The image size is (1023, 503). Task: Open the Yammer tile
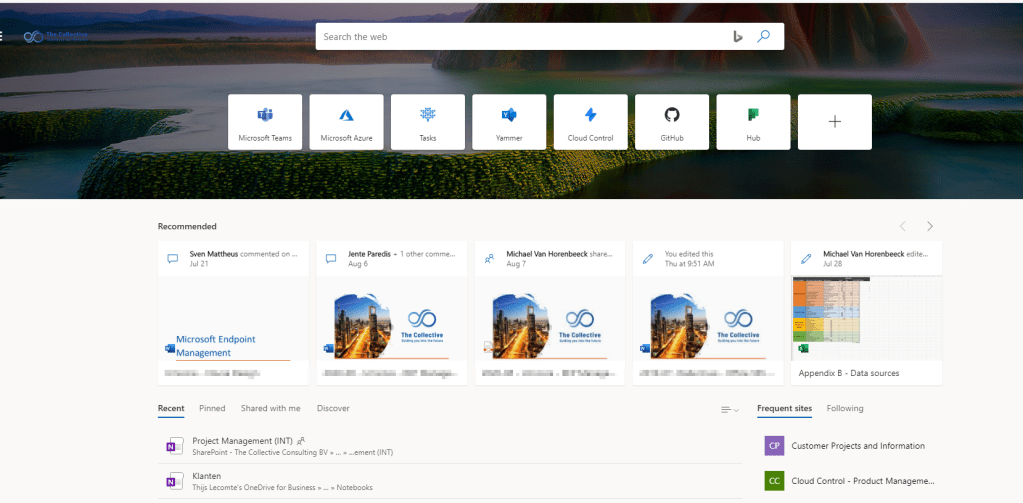pyautogui.click(x=509, y=122)
